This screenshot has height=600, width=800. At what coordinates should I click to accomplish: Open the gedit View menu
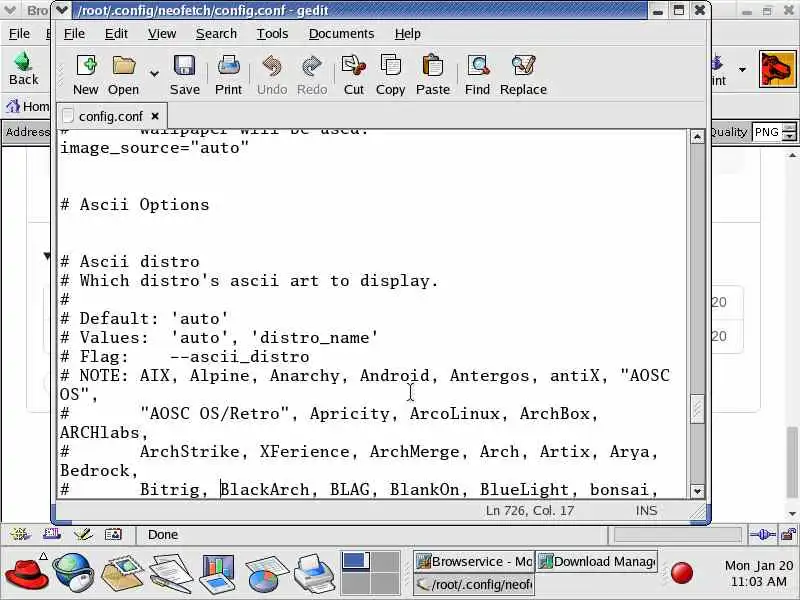coord(162,34)
